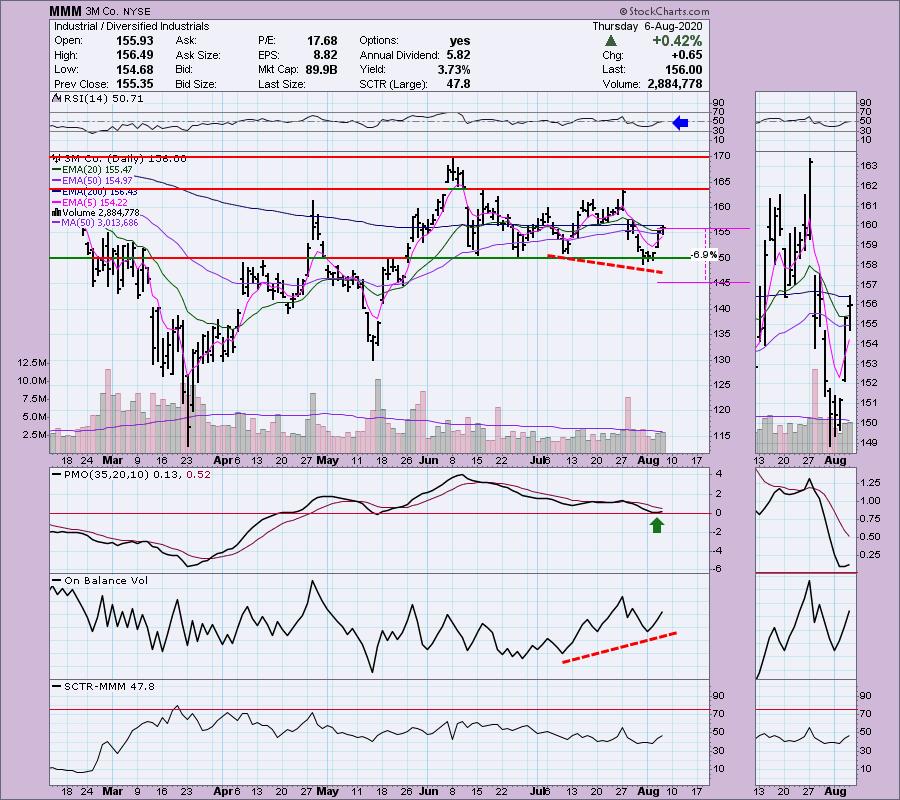Click the 145 price axis label

coord(723,283)
